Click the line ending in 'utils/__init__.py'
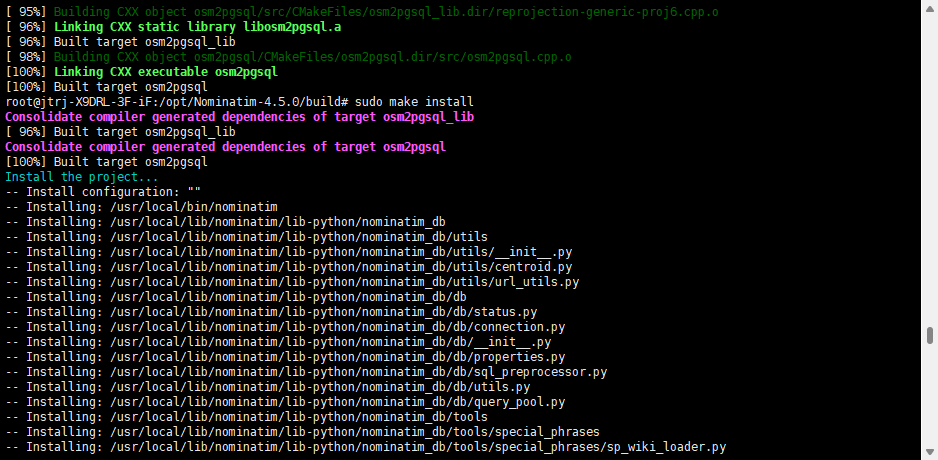Image resolution: width=938 pixels, height=460 pixels. coord(289,252)
